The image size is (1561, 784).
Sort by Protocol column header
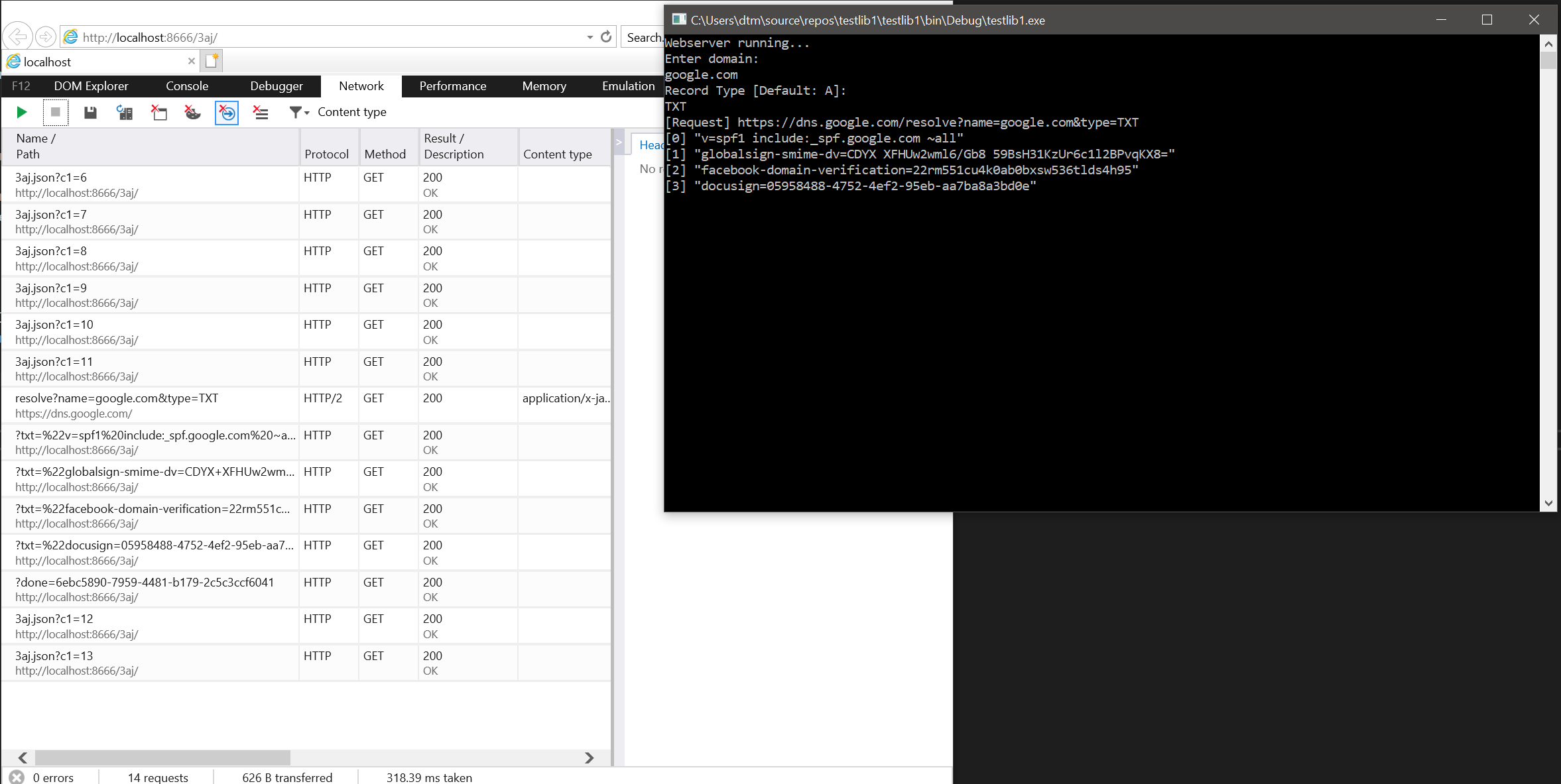click(326, 154)
